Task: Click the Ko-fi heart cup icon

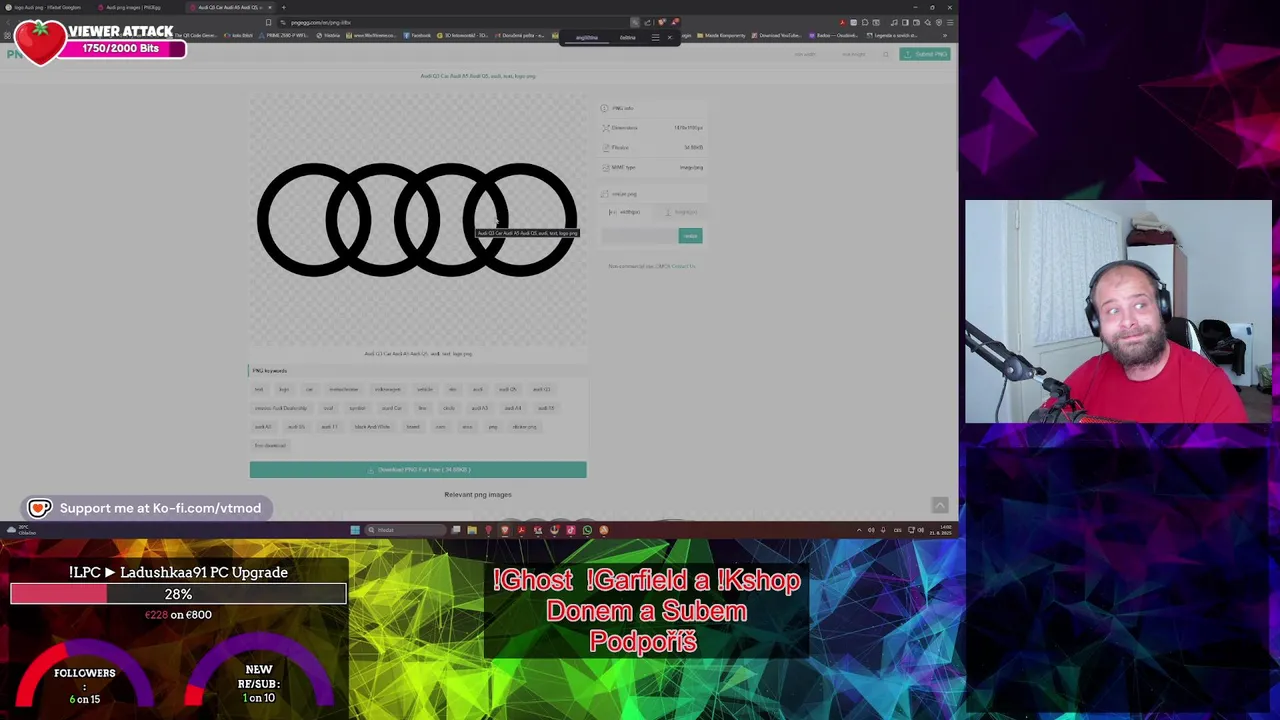Action: [x=39, y=508]
